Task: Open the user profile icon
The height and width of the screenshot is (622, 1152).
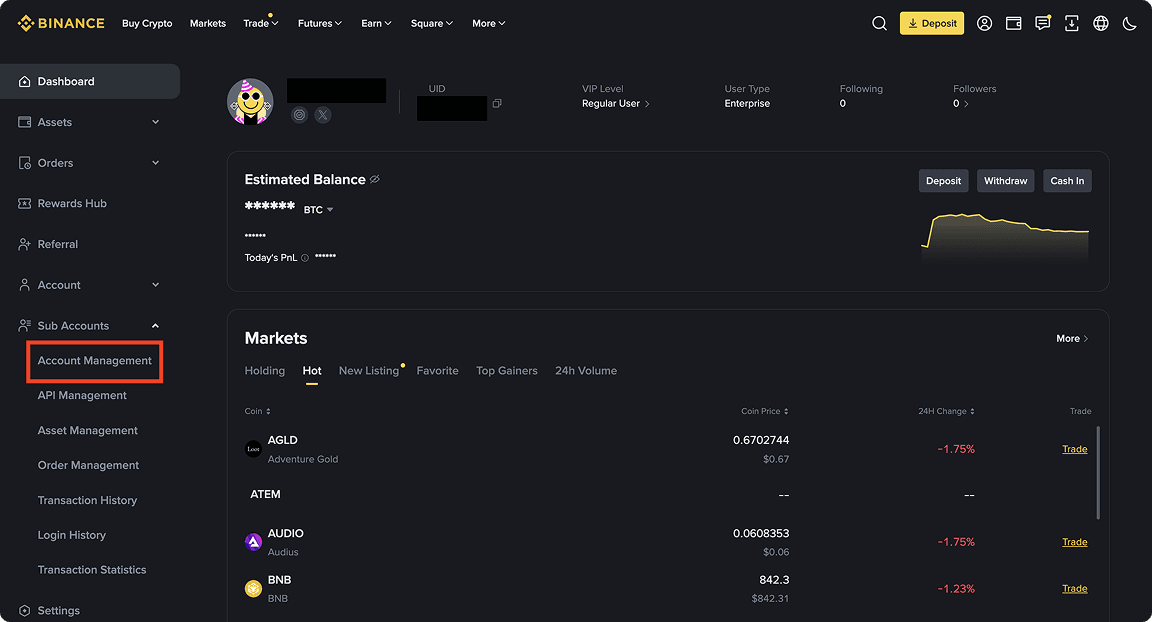Action: pyautogui.click(x=984, y=23)
